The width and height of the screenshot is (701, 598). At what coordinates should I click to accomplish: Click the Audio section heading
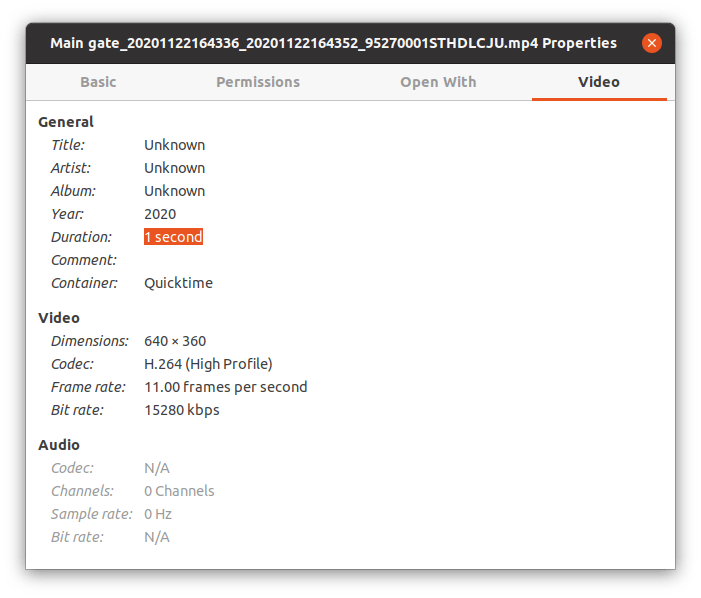(x=59, y=445)
